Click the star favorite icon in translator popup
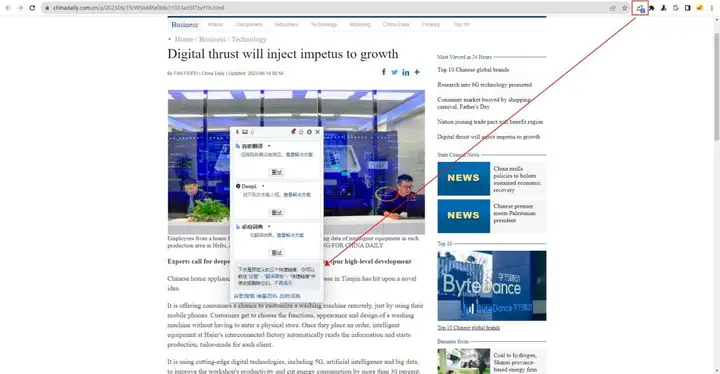Screen dimensions: 720x374 [x=301, y=132]
